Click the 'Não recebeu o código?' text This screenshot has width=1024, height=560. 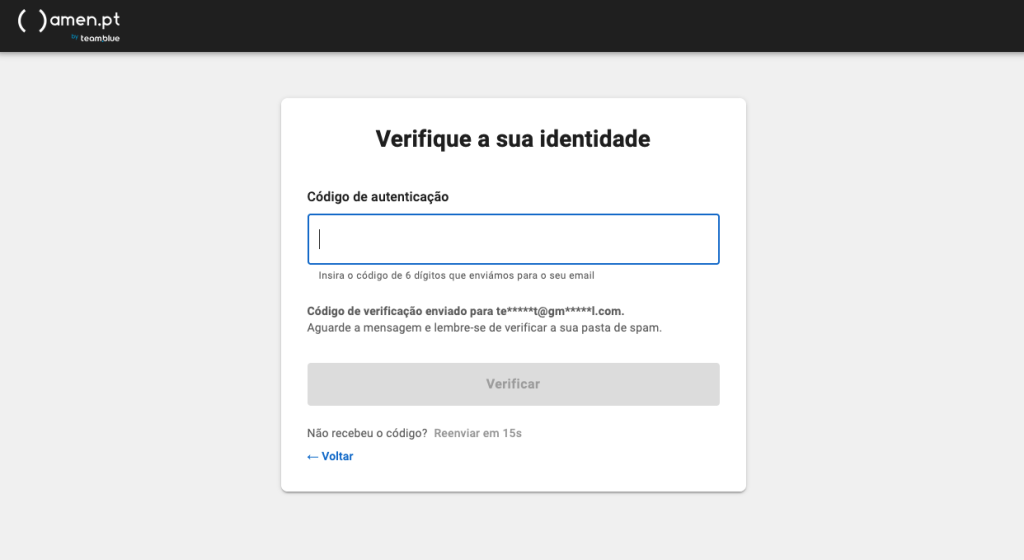(367, 434)
